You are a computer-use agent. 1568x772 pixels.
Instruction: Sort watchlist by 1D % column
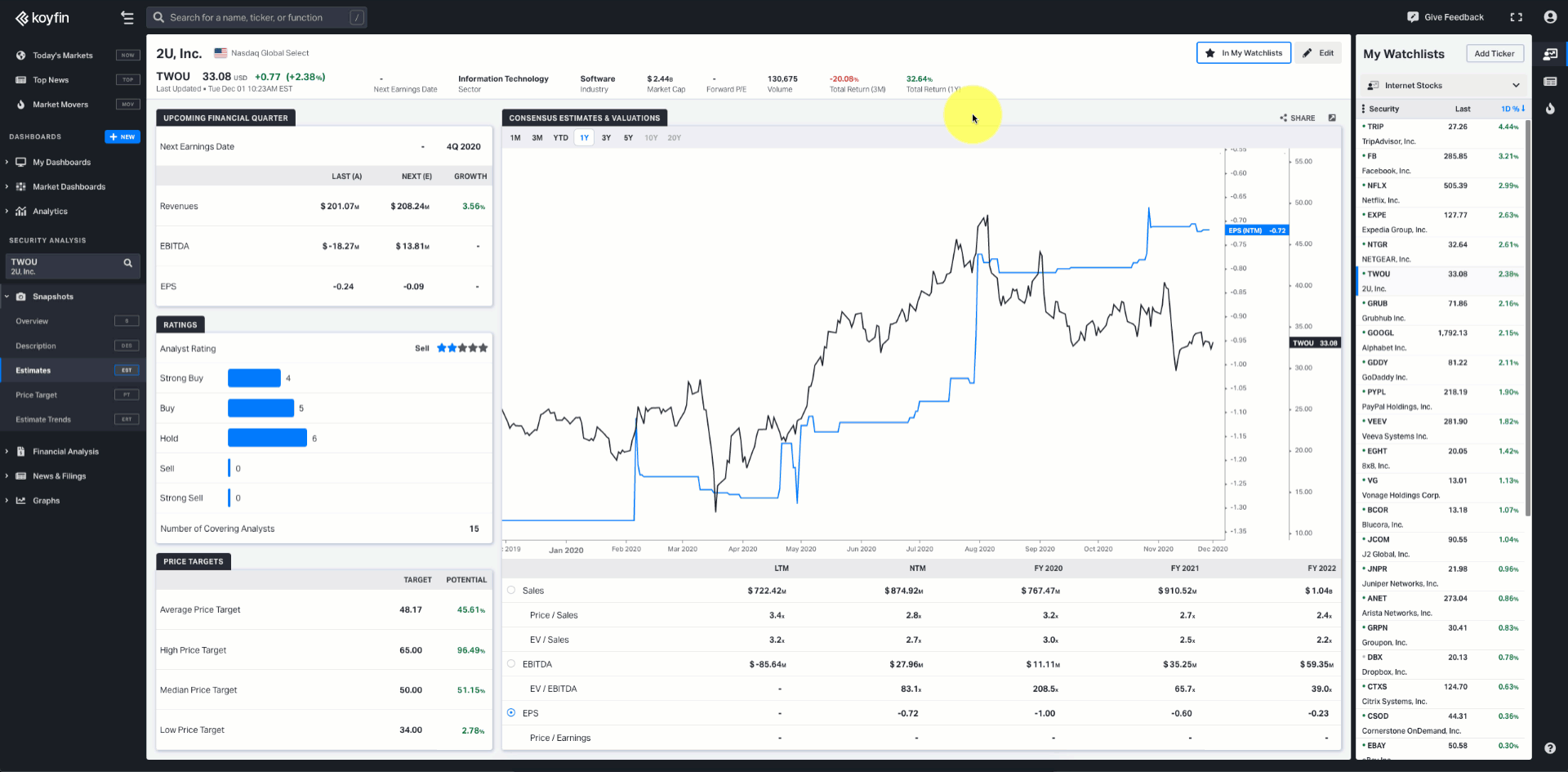pyautogui.click(x=1512, y=109)
